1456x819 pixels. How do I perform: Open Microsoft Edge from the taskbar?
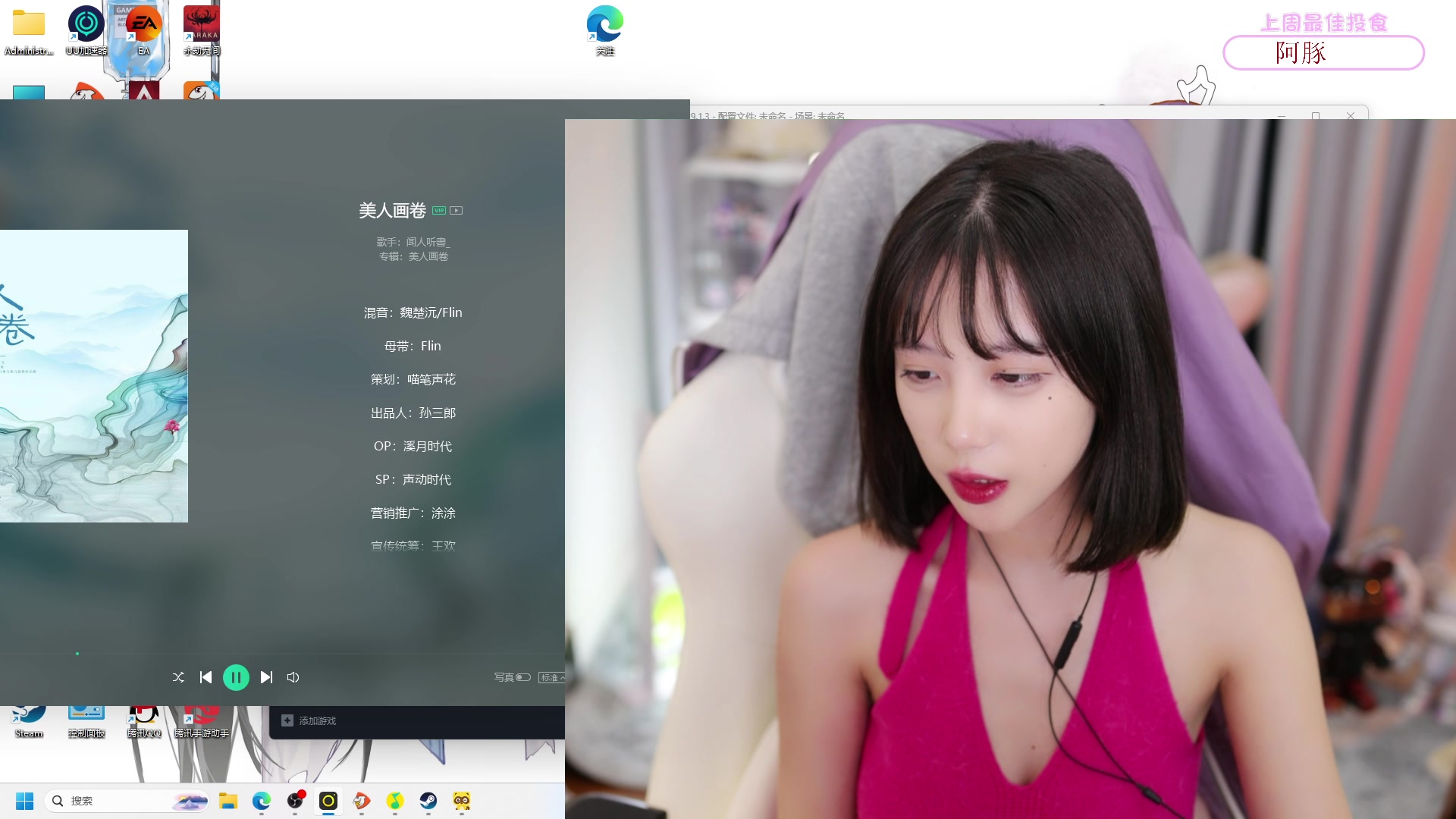[x=262, y=801]
